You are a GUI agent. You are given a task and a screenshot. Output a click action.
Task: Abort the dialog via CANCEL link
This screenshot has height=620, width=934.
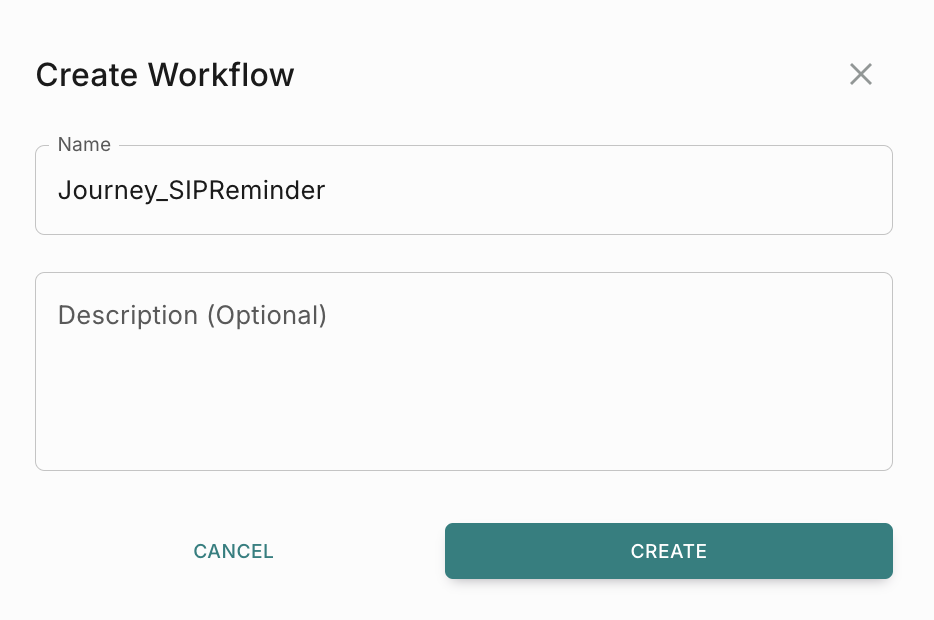[x=233, y=551]
